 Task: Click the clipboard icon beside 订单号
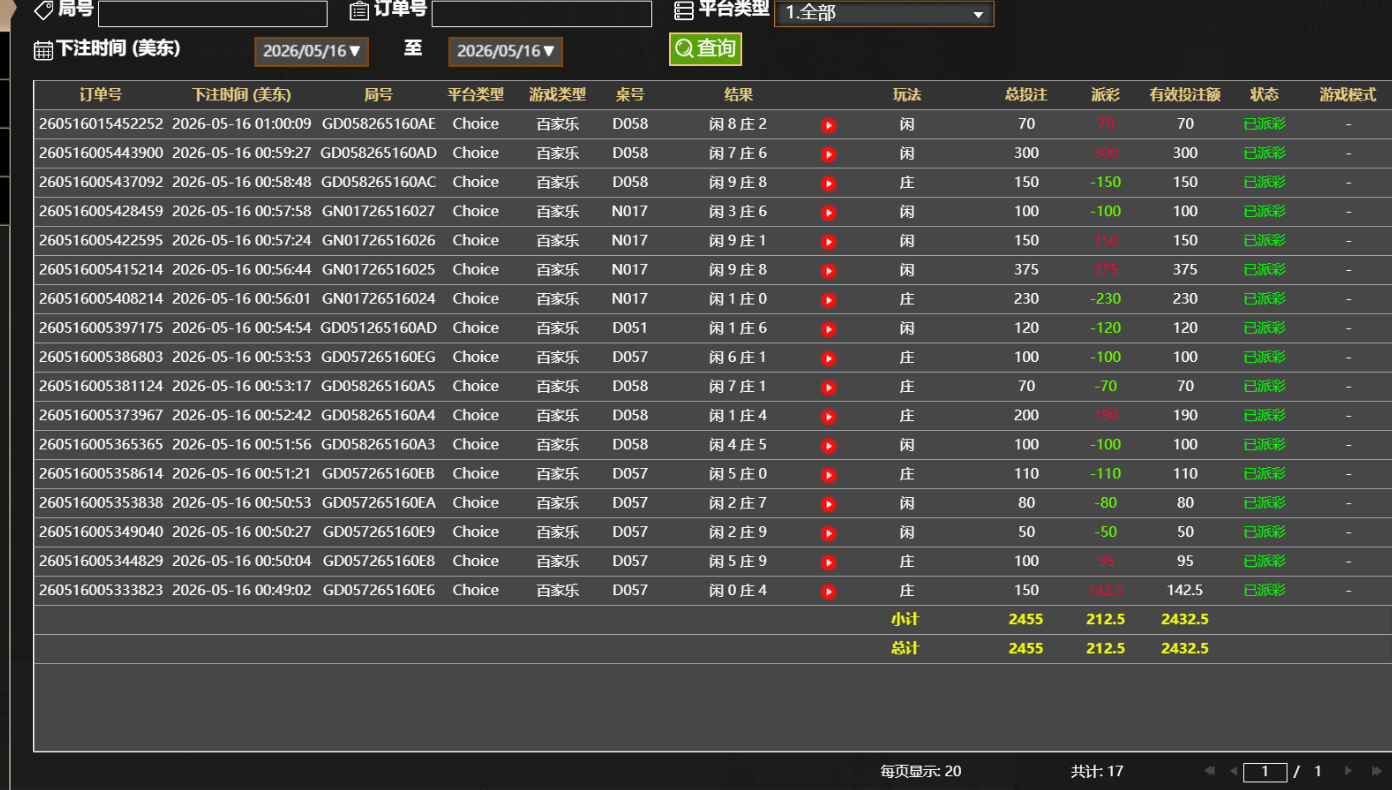pos(359,11)
